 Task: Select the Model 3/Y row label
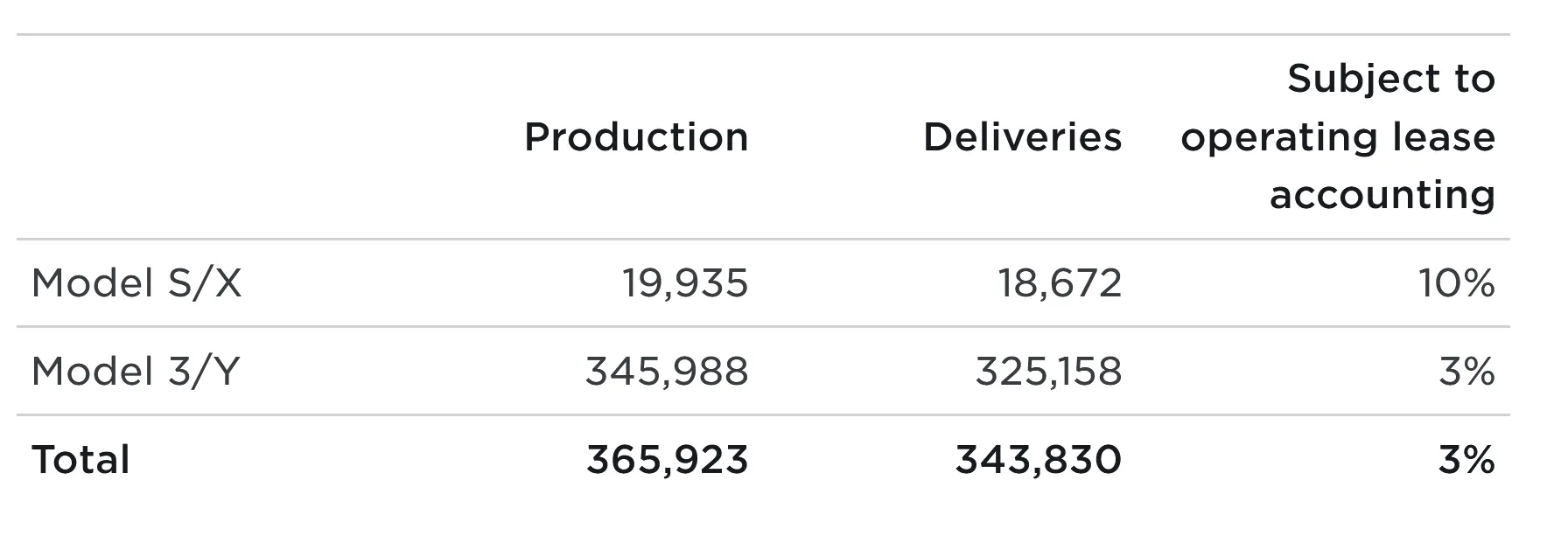tap(136, 372)
